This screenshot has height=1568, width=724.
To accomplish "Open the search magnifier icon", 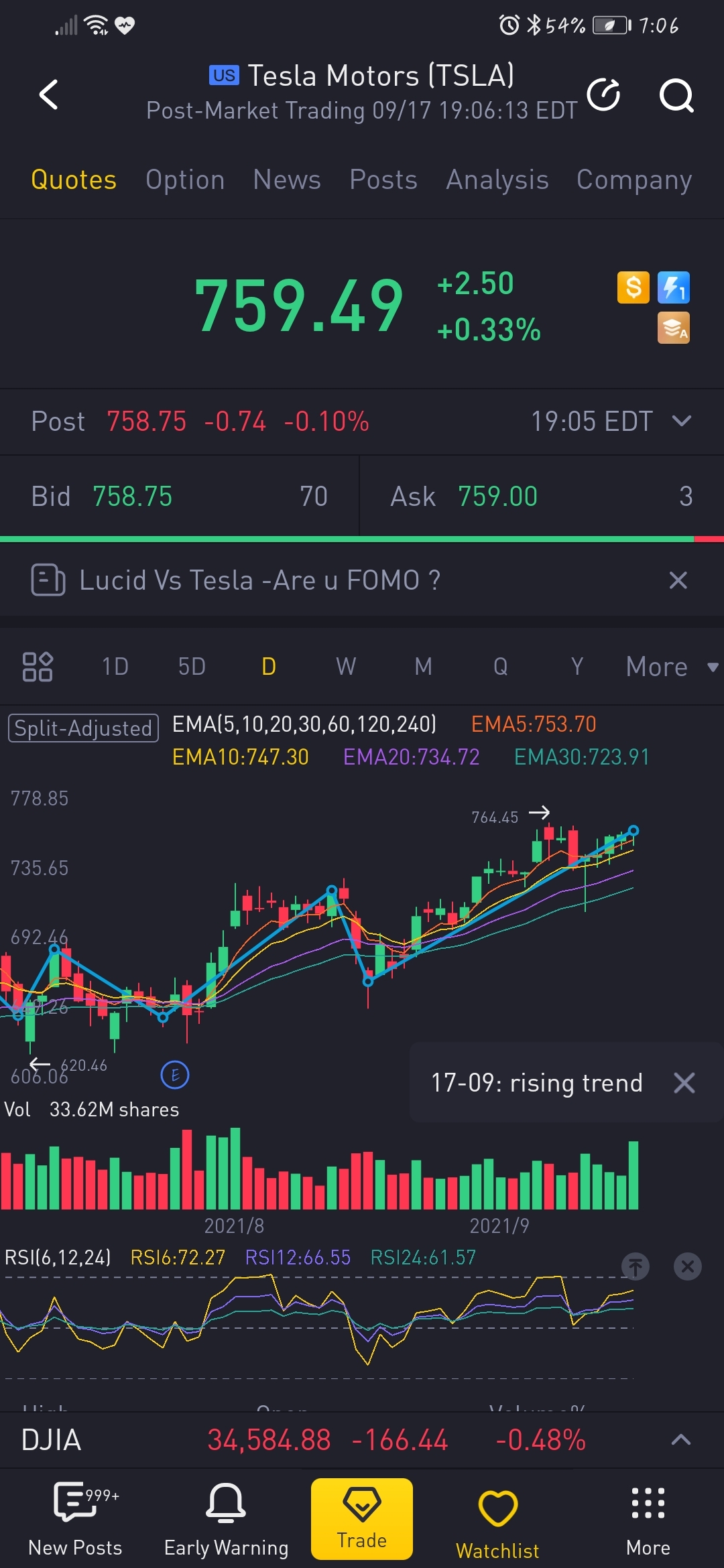I will click(x=676, y=95).
